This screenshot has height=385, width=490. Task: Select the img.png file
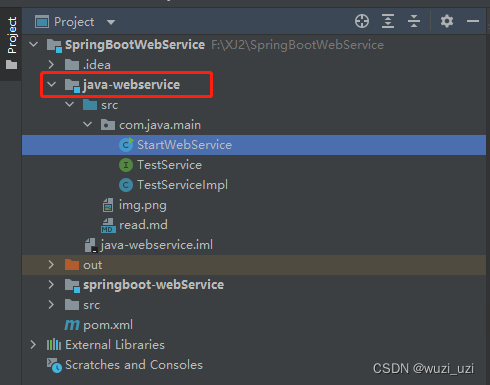143,205
